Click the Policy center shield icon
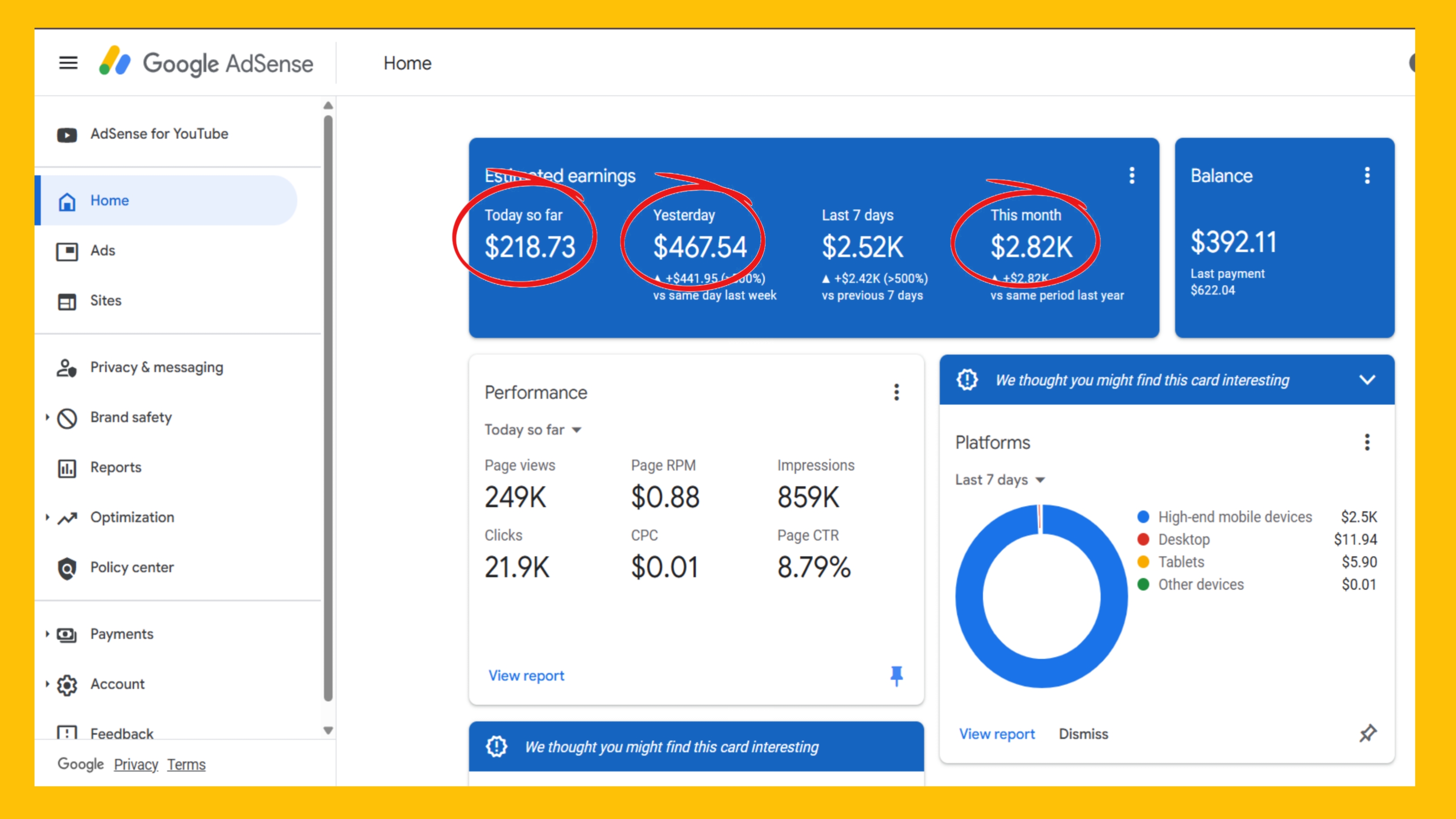The image size is (1456, 819). pos(67,567)
